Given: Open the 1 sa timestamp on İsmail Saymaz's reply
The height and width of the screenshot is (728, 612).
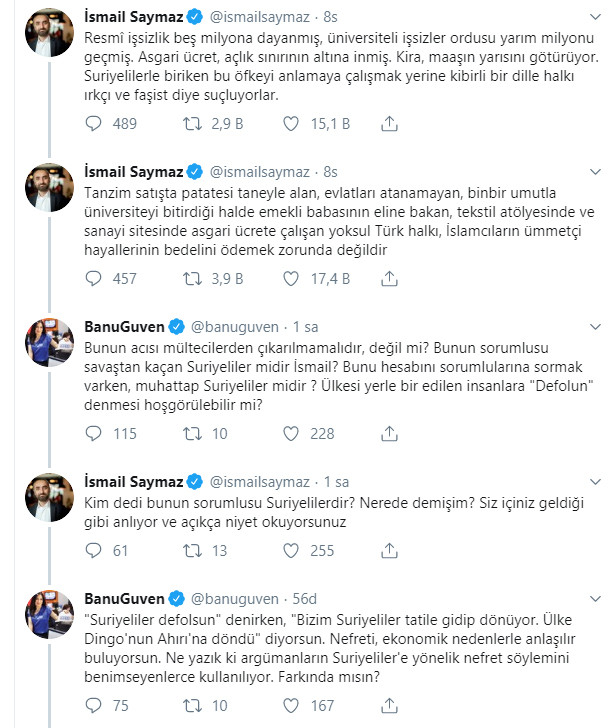Looking at the screenshot, I should (x=336, y=482).
